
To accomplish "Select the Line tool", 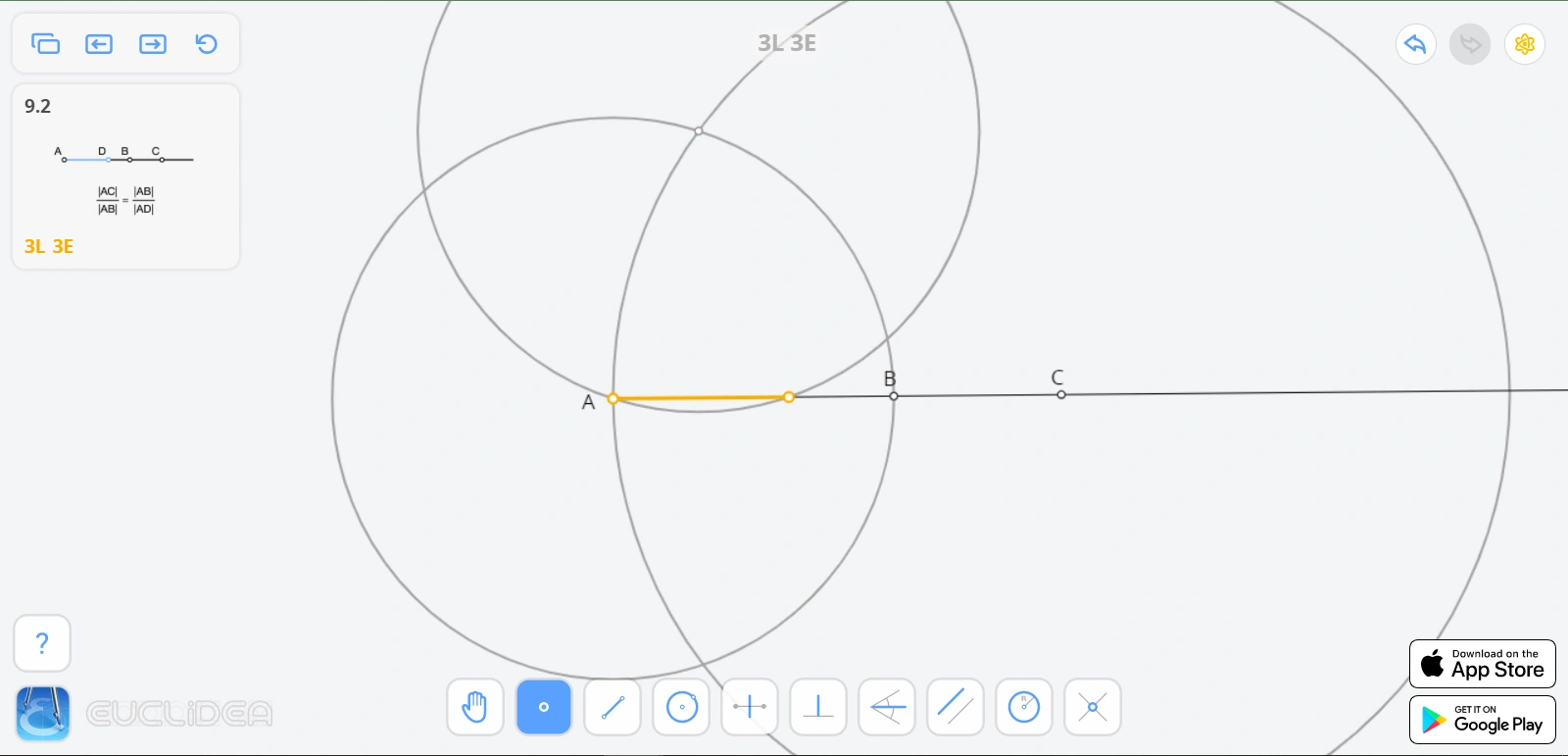I will point(612,707).
